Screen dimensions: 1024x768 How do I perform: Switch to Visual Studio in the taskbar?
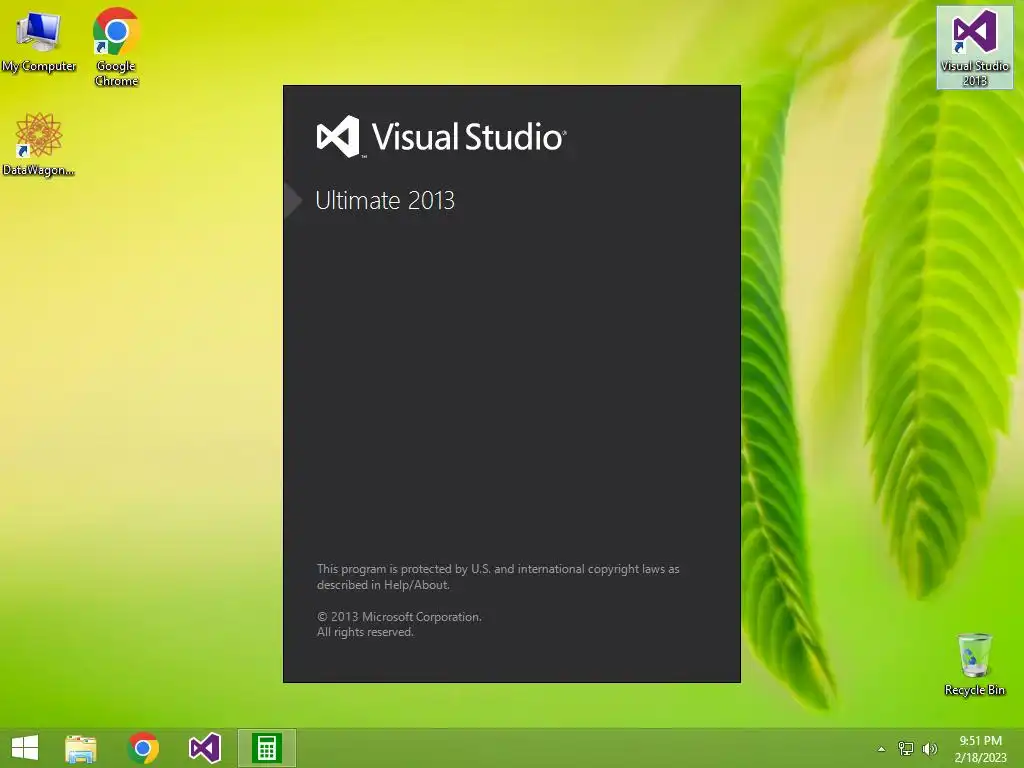pos(204,748)
